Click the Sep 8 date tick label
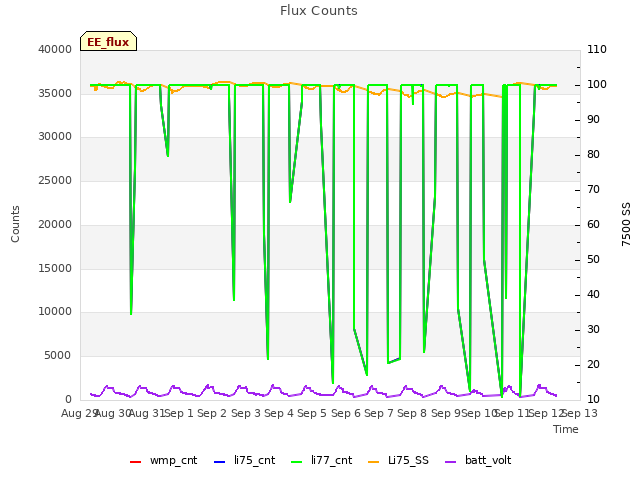This screenshot has height=480, width=640. click(412, 413)
